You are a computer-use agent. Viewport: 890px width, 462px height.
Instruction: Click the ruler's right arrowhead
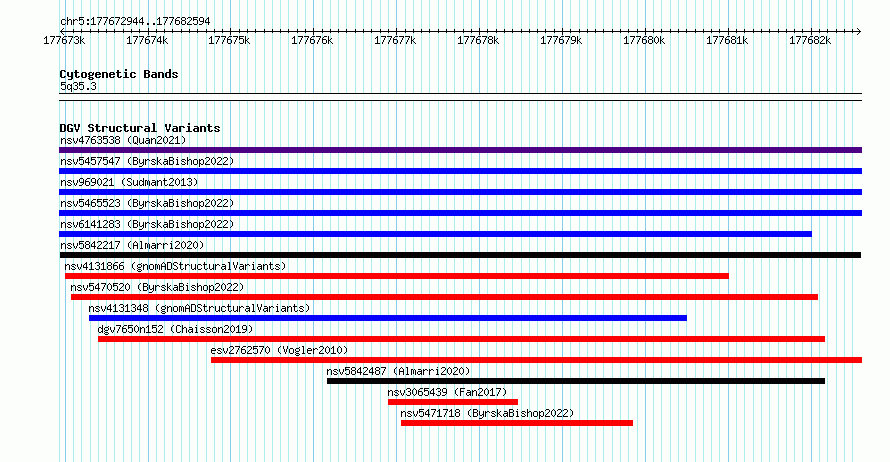point(859,32)
